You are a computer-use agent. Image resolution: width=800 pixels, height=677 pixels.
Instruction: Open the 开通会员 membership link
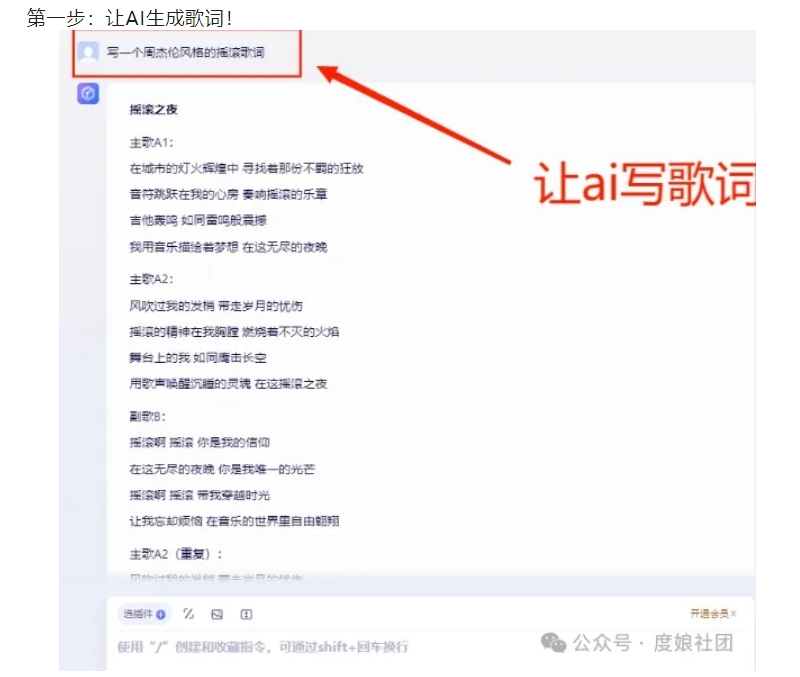pos(709,613)
